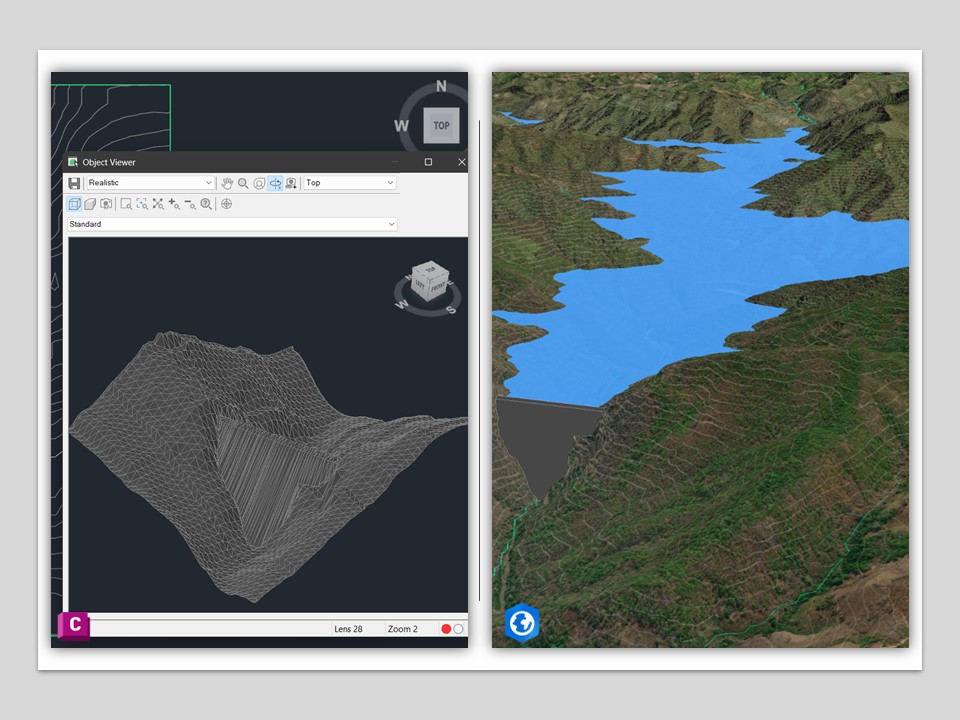Select the Pan tool in Object Viewer
The height and width of the screenshot is (720, 960).
[228, 182]
